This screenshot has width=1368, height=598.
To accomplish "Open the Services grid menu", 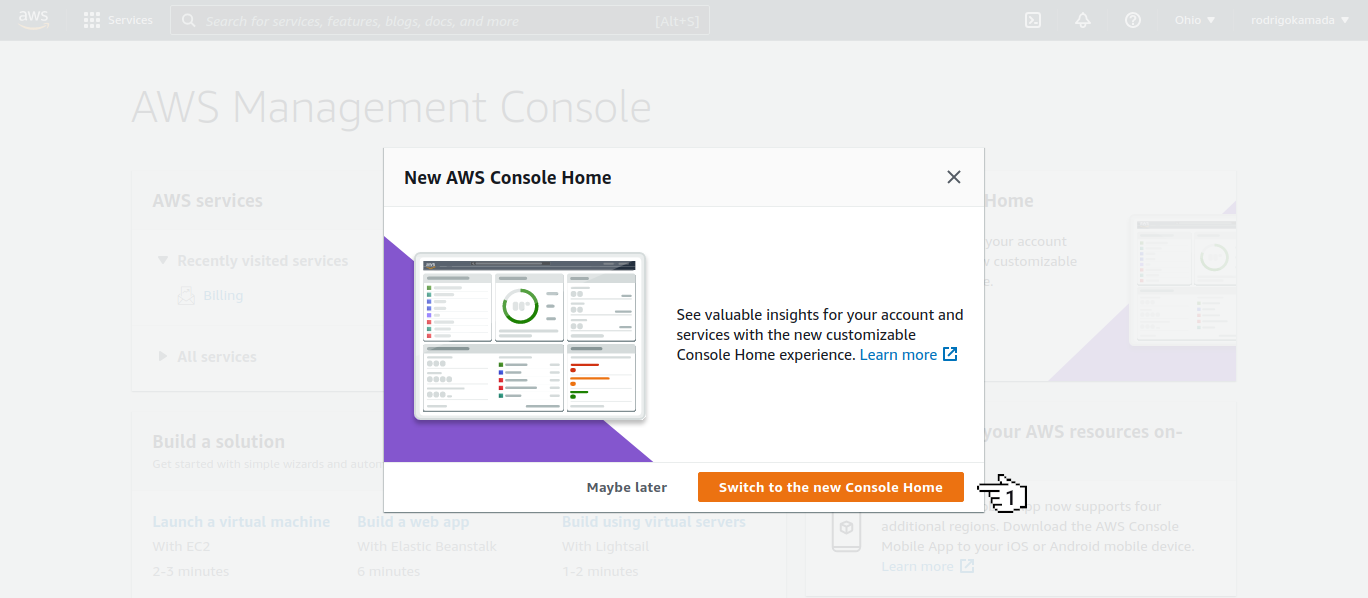I will click(x=118, y=20).
